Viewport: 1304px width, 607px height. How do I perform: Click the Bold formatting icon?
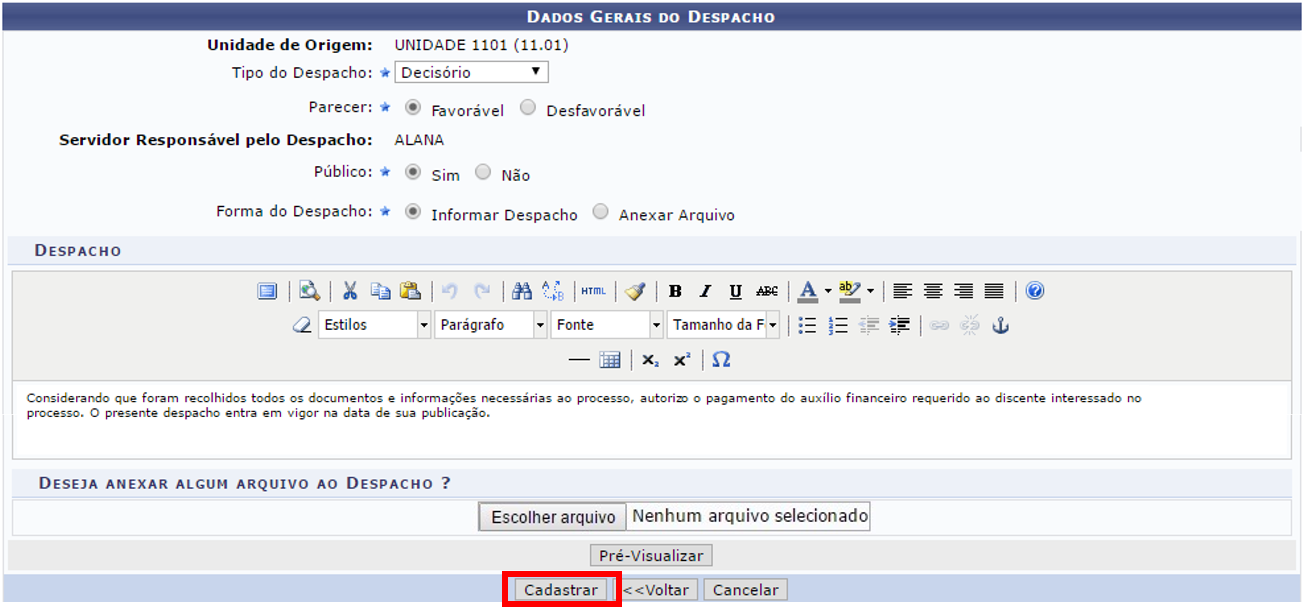click(x=675, y=291)
